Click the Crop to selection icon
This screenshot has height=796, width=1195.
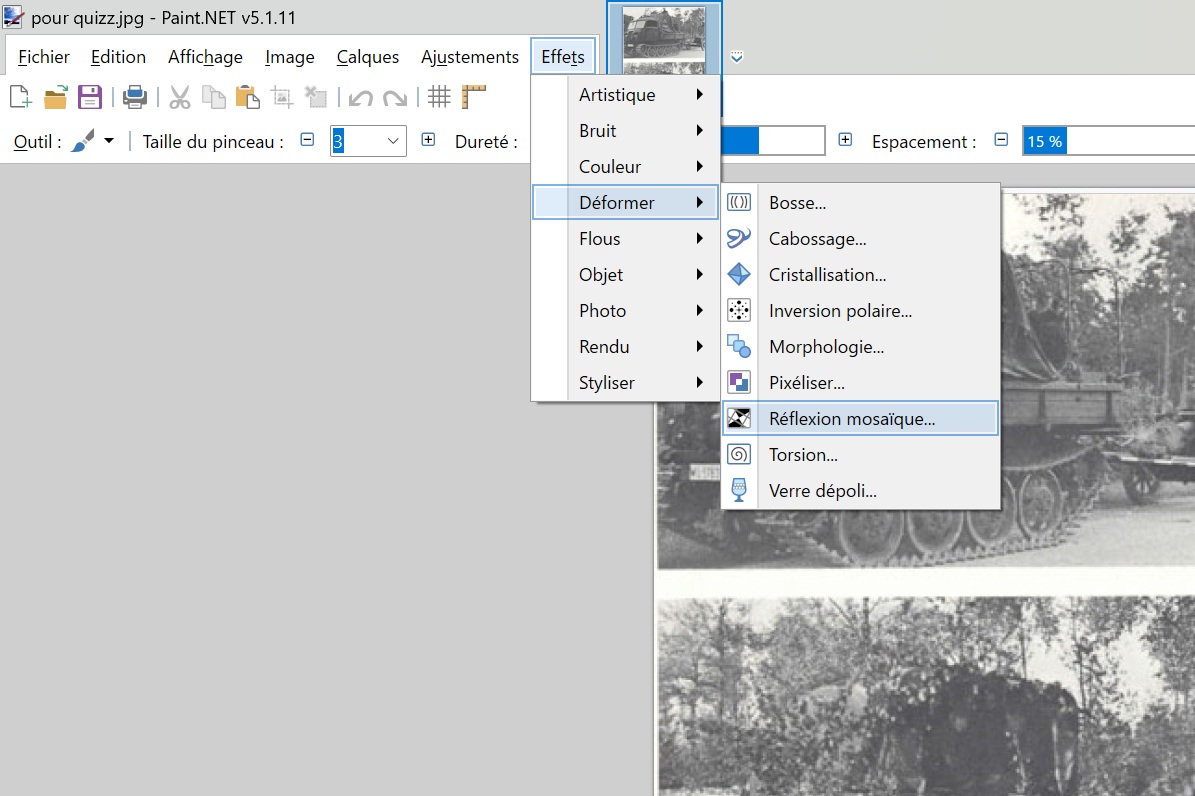(282, 97)
